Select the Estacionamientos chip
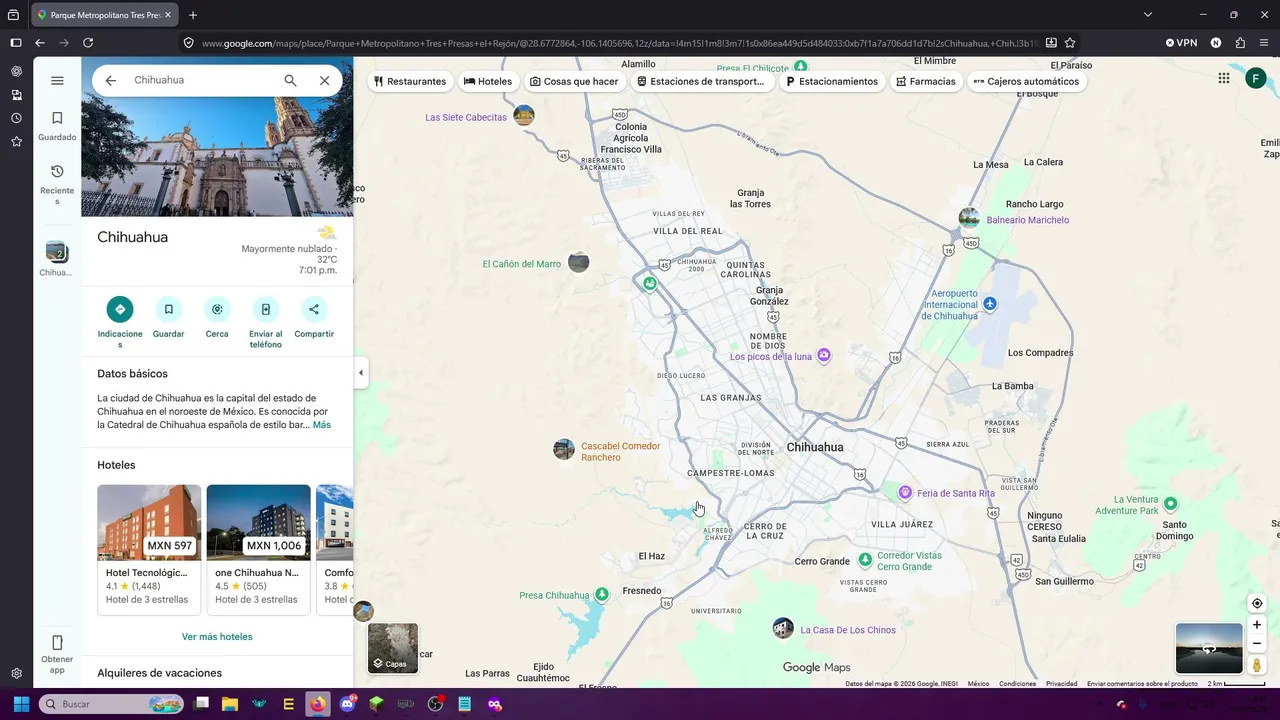The image size is (1280, 720). (832, 81)
